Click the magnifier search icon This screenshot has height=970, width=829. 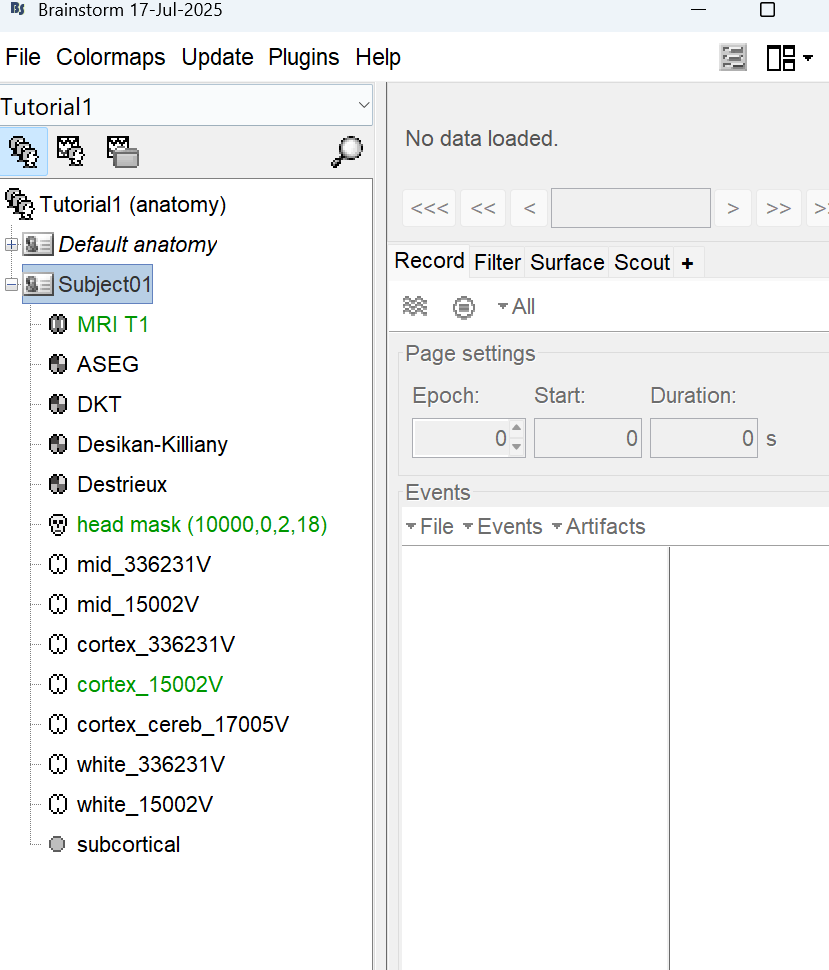click(346, 151)
